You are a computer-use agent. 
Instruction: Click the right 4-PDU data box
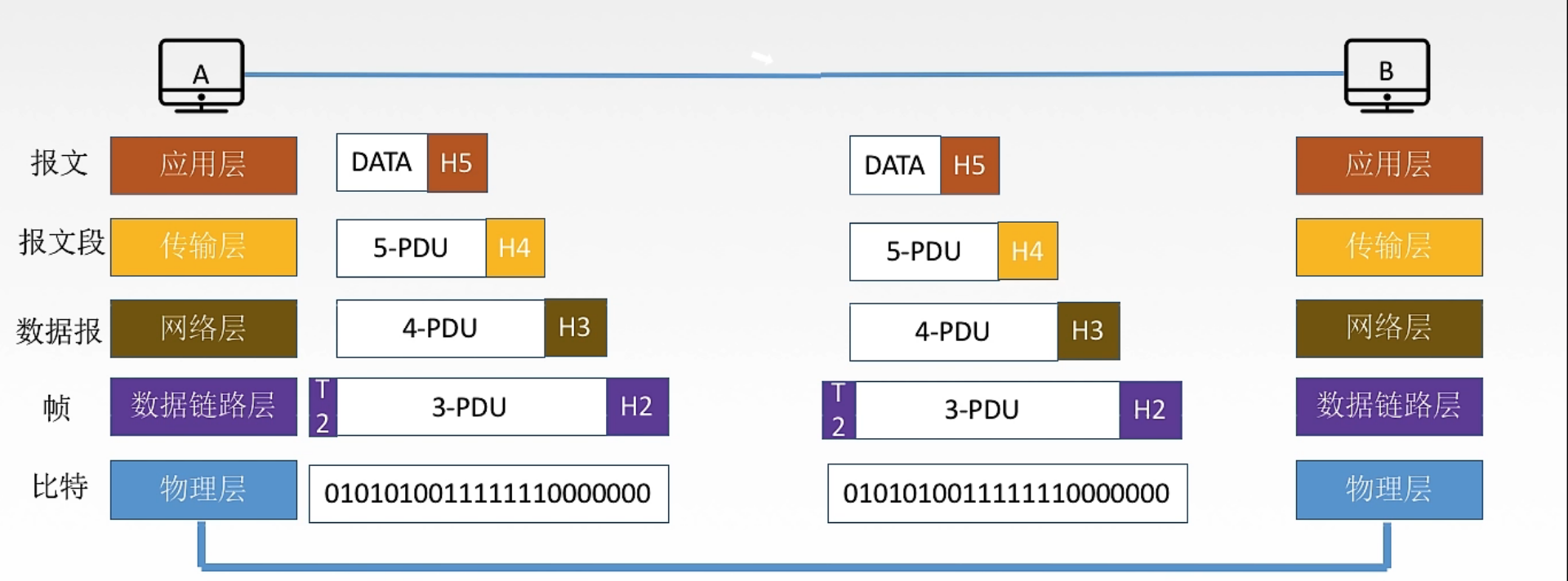[x=952, y=331]
